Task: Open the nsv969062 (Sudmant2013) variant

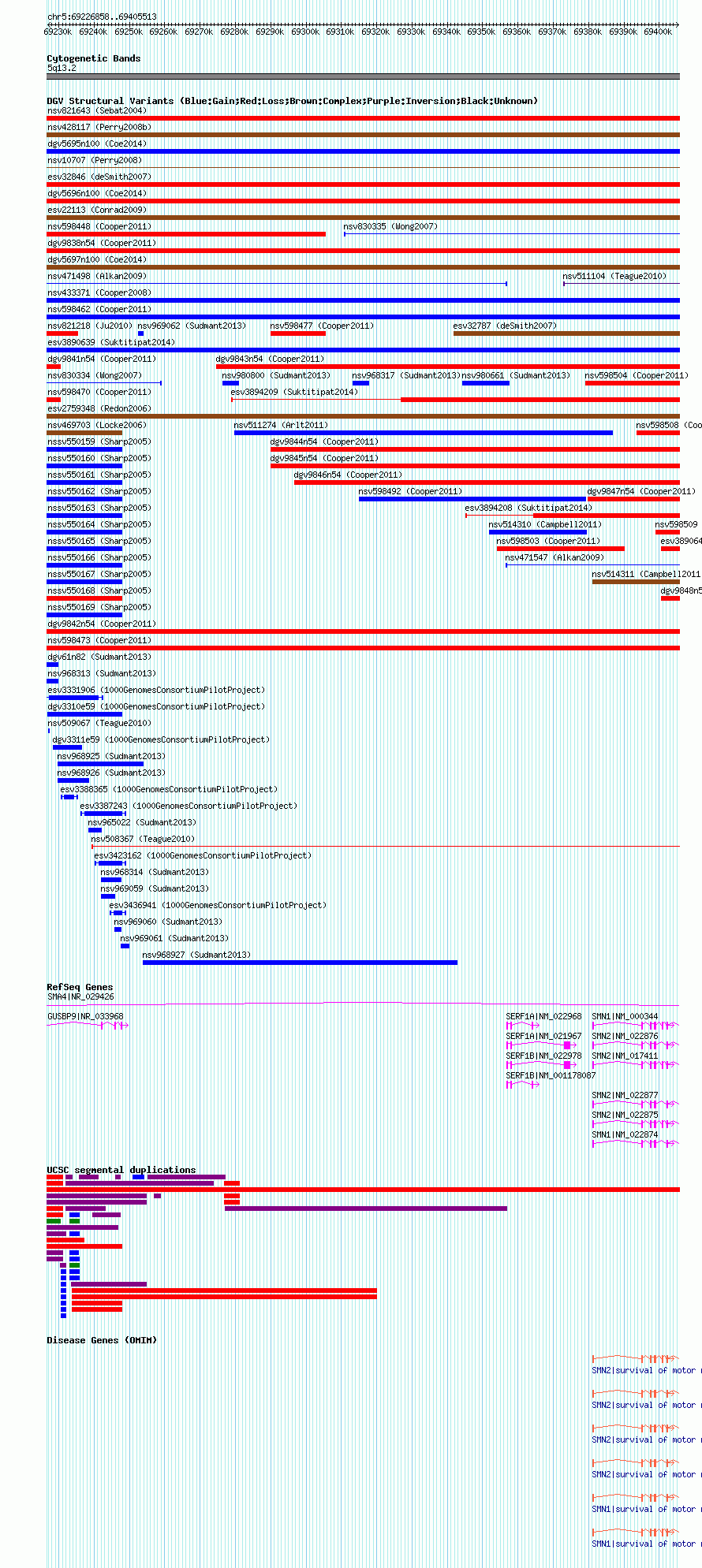Action: [140, 333]
